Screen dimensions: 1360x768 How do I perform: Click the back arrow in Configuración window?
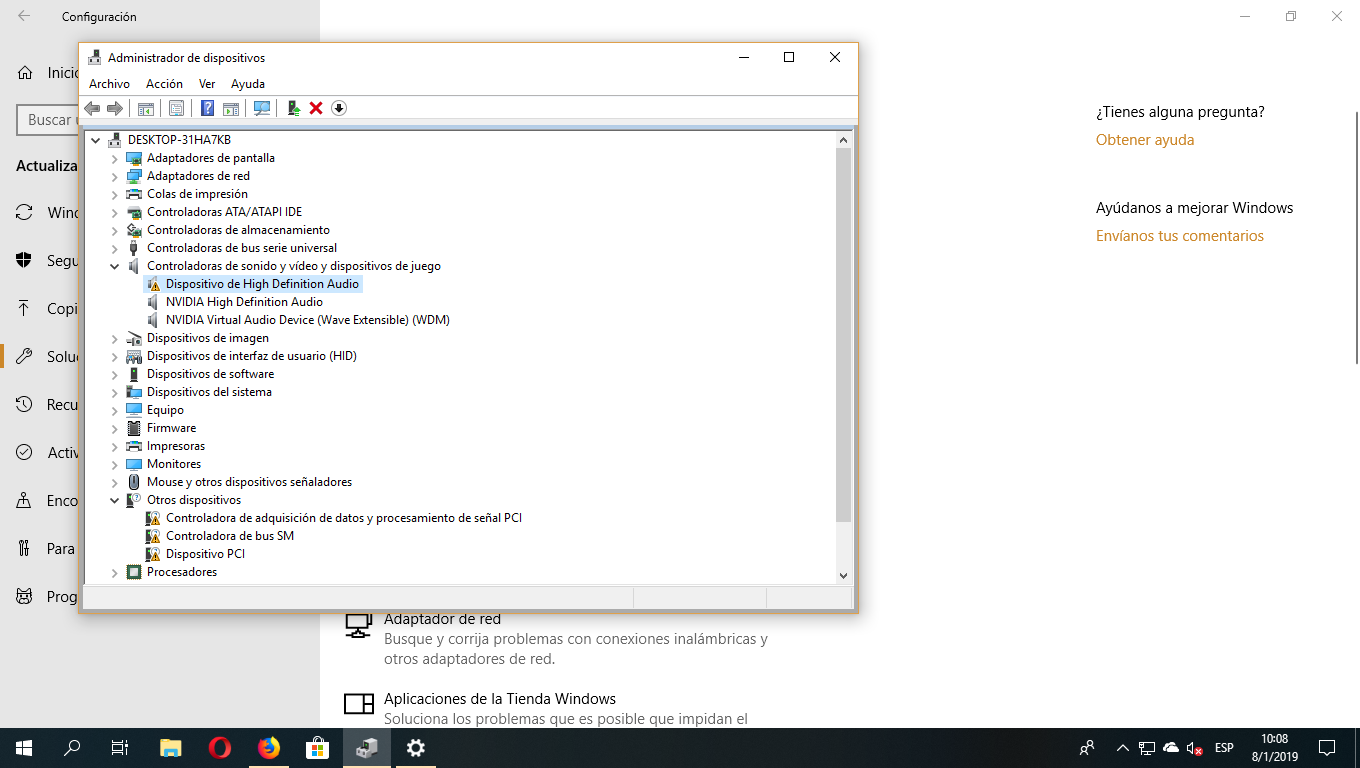pyautogui.click(x=23, y=17)
